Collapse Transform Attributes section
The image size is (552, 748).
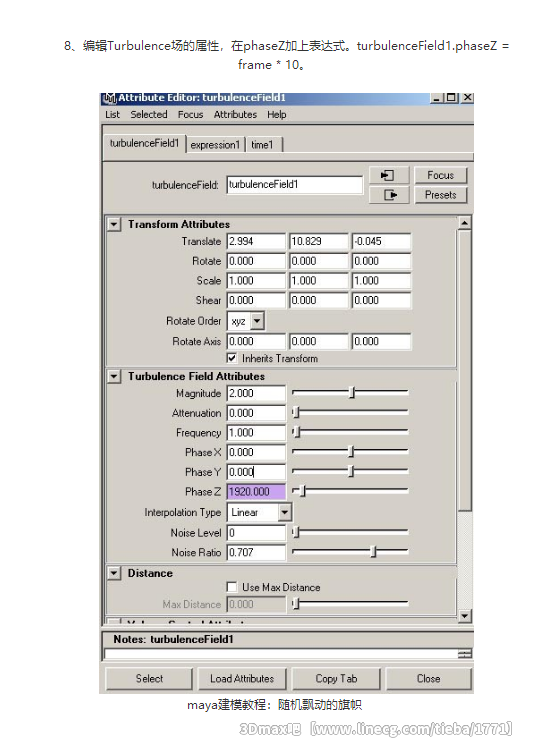click(x=114, y=224)
